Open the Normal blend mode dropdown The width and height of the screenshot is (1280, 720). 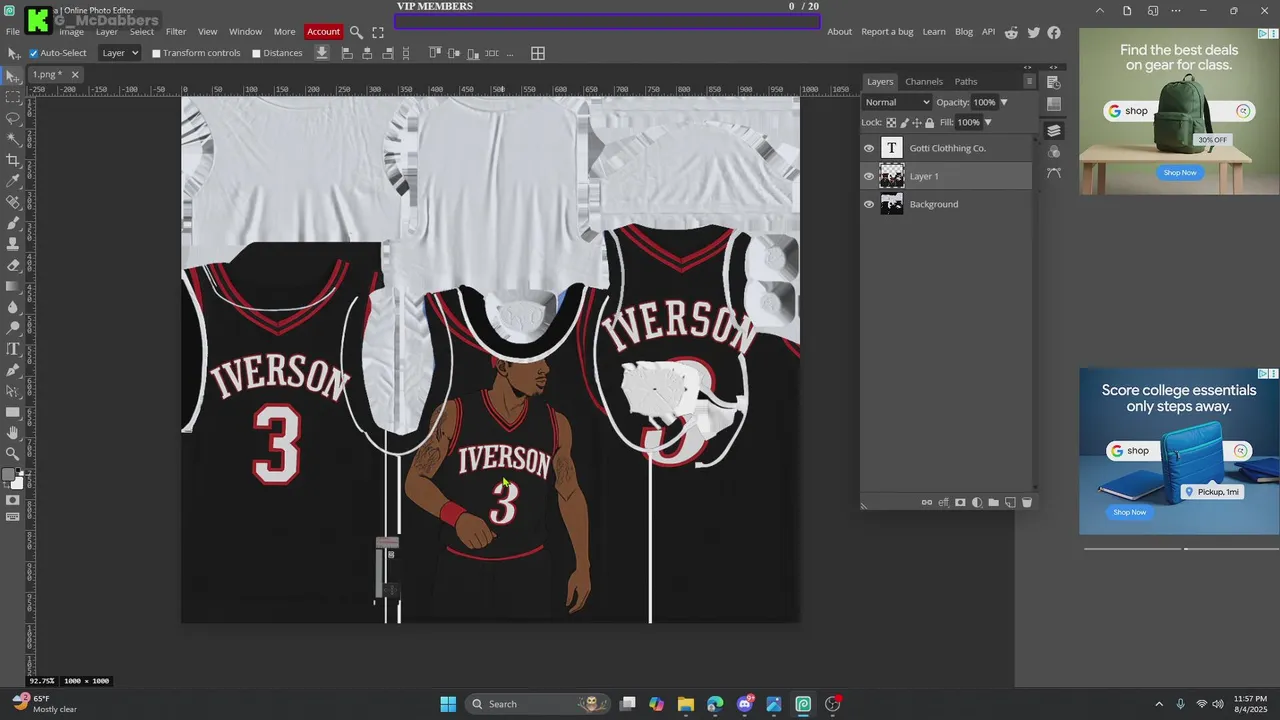897,102
